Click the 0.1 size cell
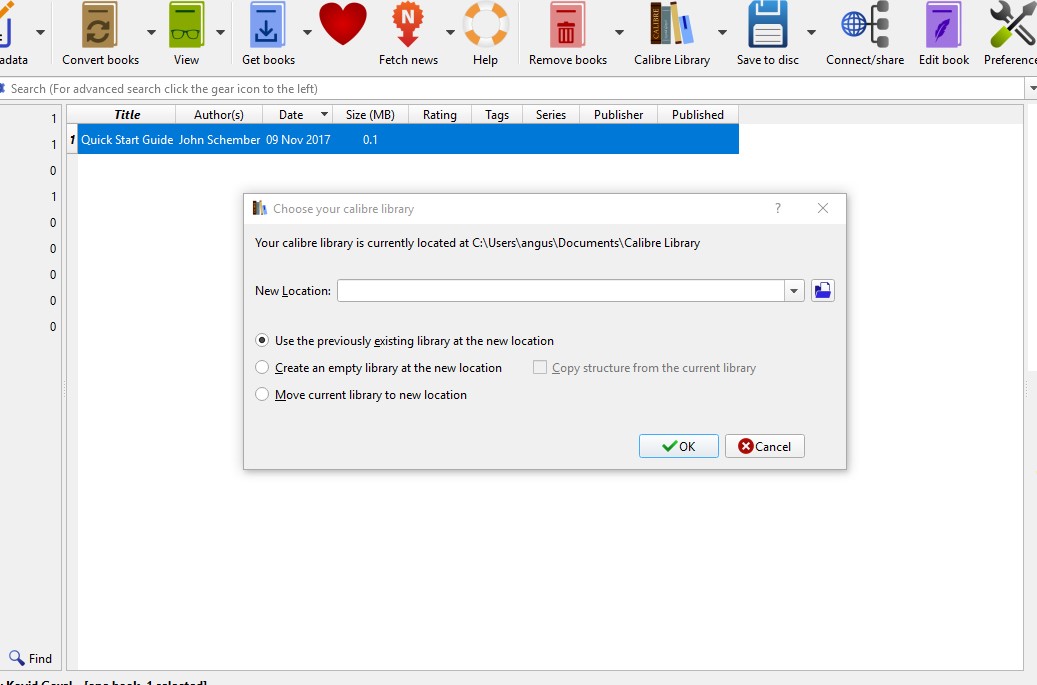Viewport: 1037px width, 685px height. pyautogui.click(x=370, y=140)
